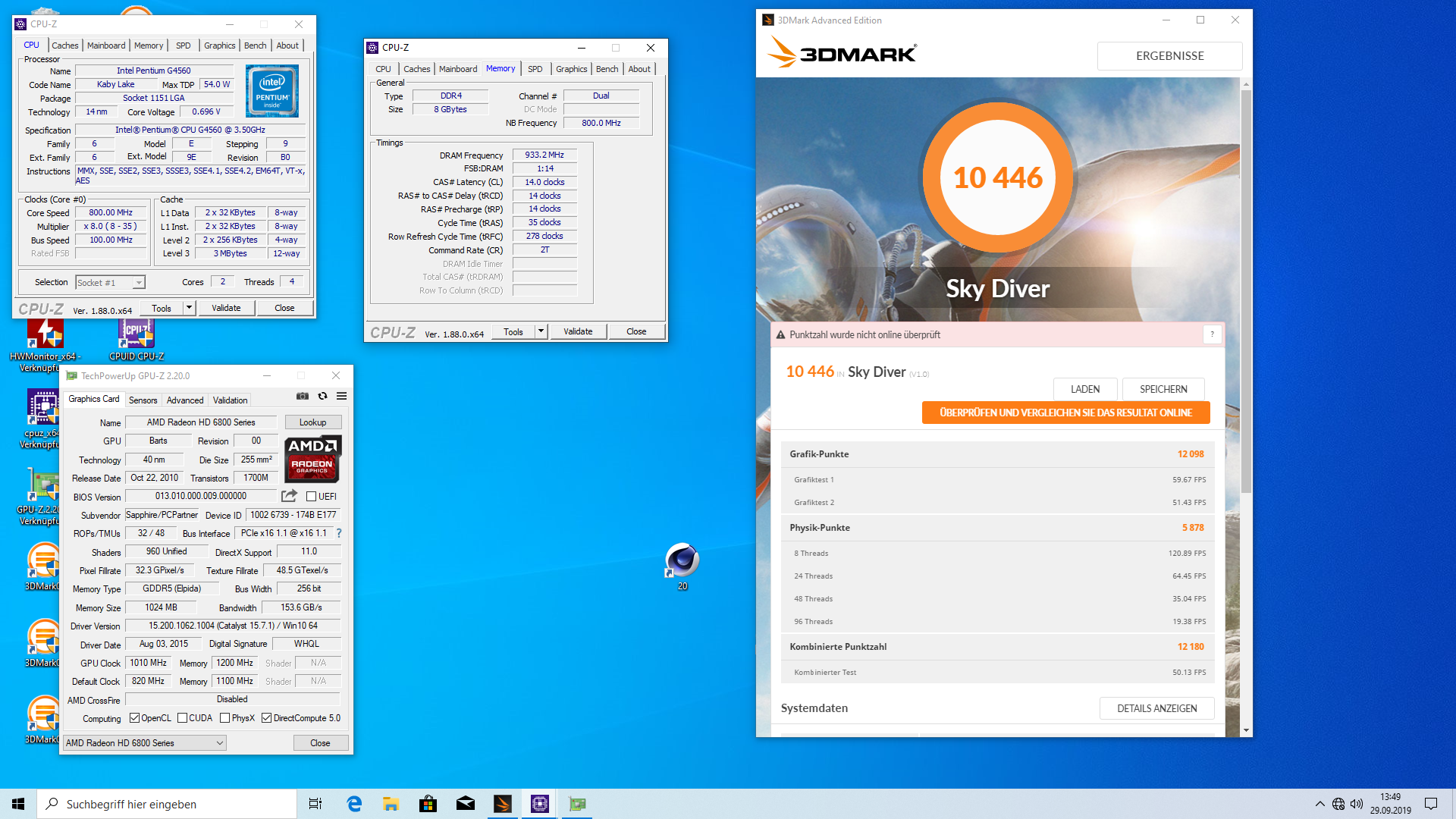Toggle OpenCL checkbox in GPU-Z
Viewport: 1456px width, 819px height.
click(x=134, y=718)
